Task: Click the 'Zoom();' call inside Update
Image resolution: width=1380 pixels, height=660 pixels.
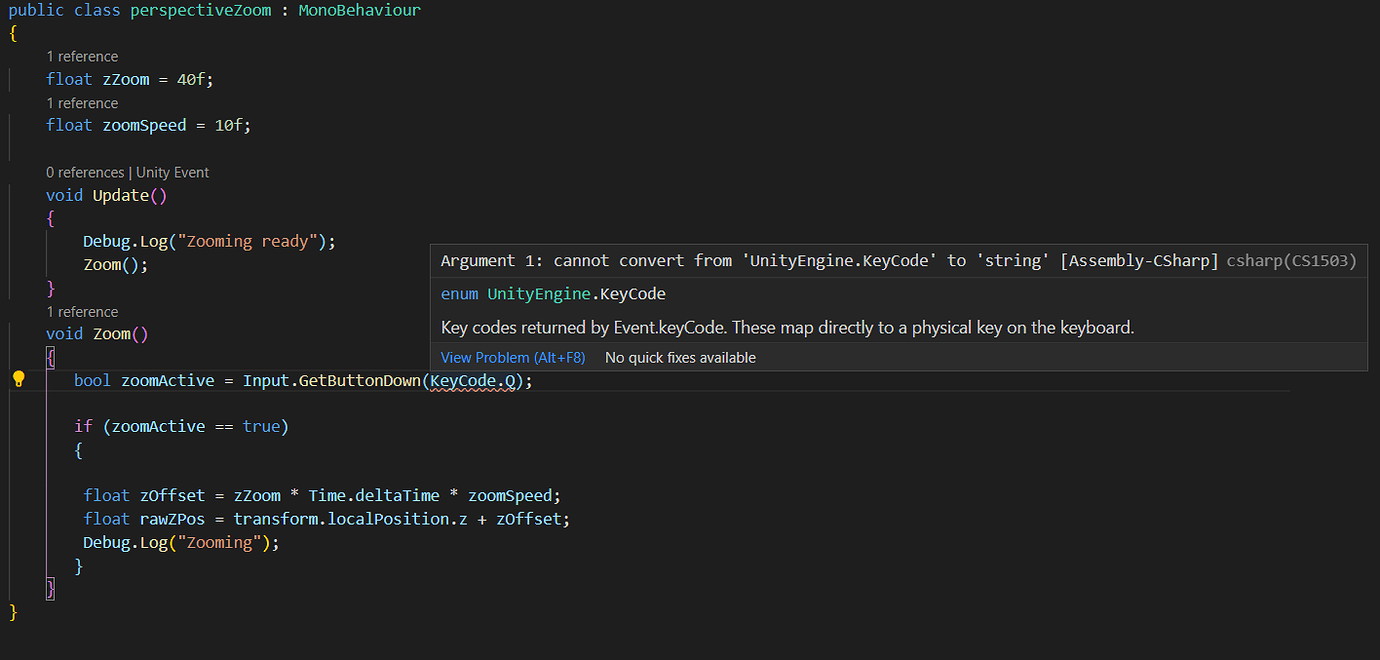Action: (116, 265)
